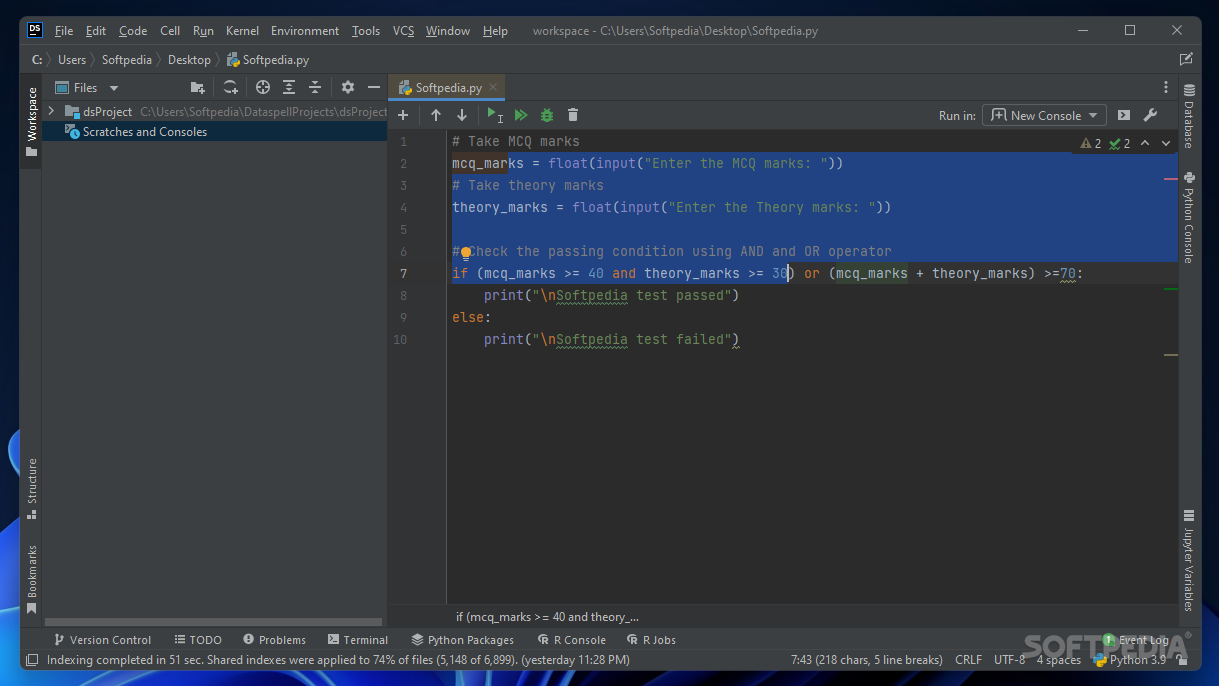The height and width of the screenshot is (686, 1219).
Task: Click the cursor position 7:43 indicator
Action: [867, 660]
